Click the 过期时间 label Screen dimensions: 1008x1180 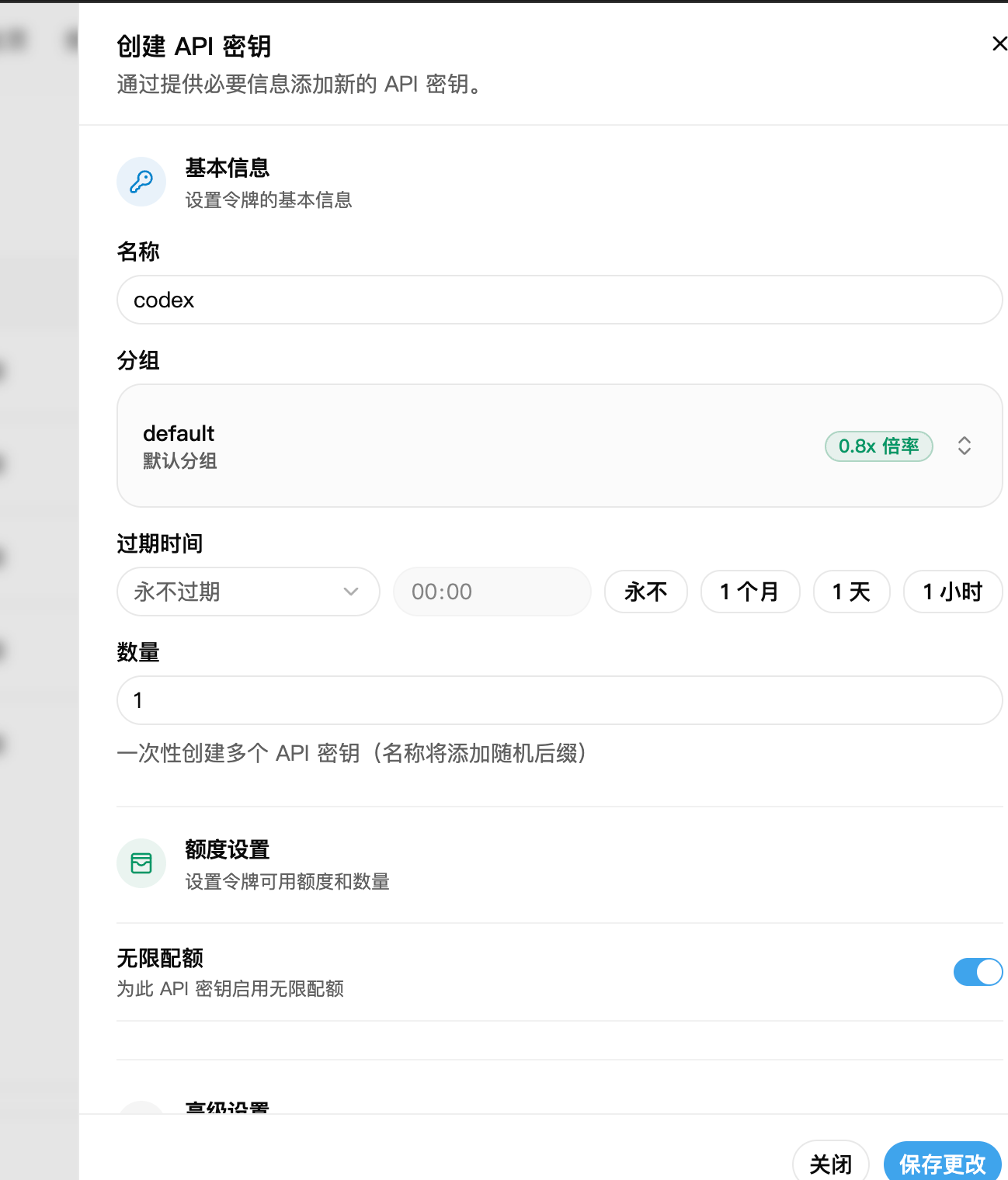click(x=160, y=543)
